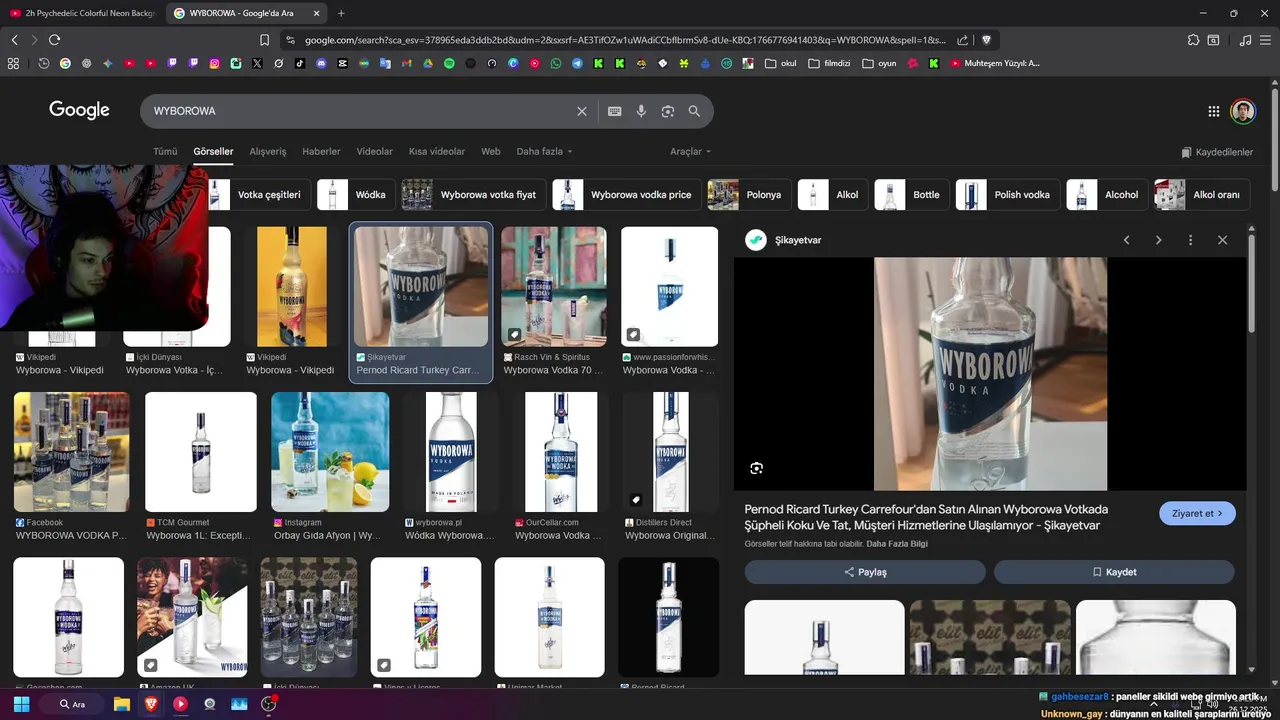Switch to the Haberler tab

click(x=321, y=152)
